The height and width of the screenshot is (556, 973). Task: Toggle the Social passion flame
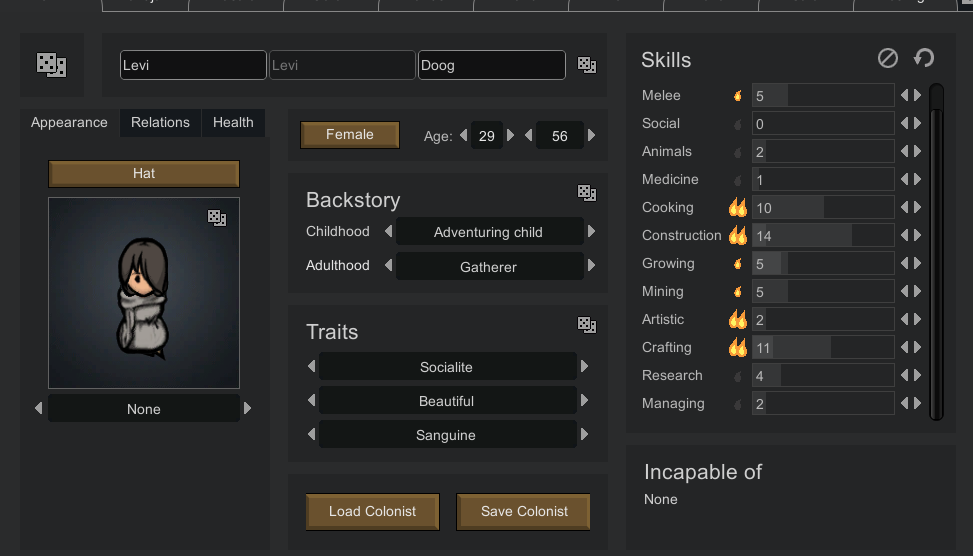[x=738, y=124]
